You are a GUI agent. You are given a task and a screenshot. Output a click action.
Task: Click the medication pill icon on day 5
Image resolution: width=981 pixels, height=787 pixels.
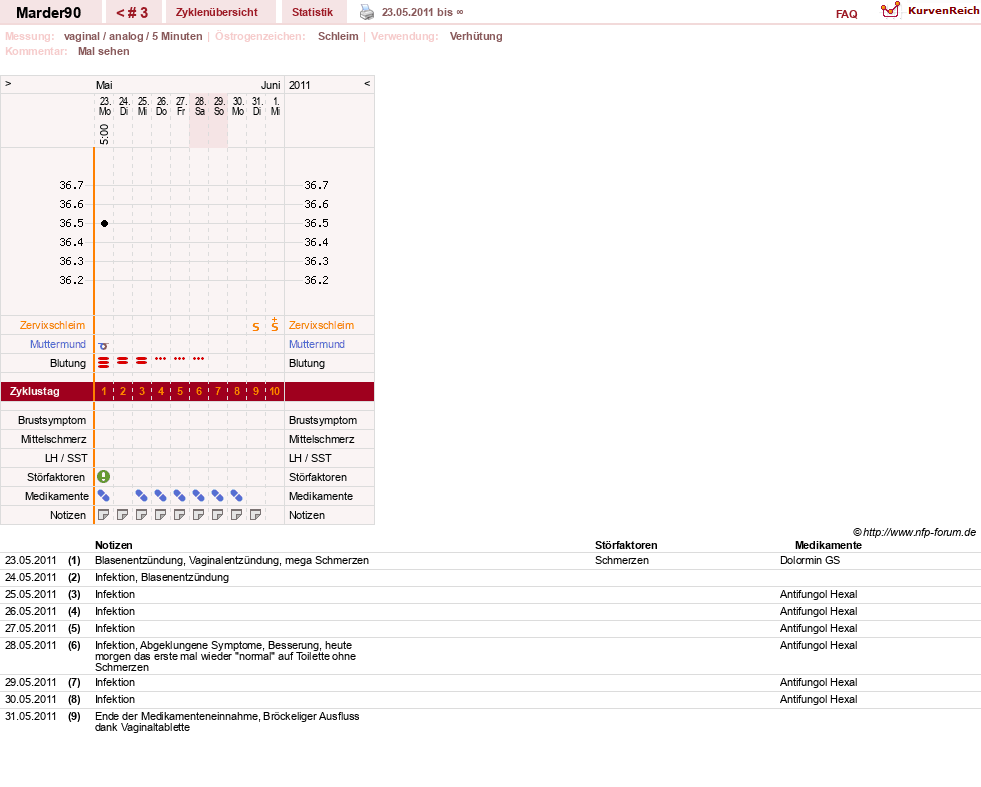tap(180, 496)
